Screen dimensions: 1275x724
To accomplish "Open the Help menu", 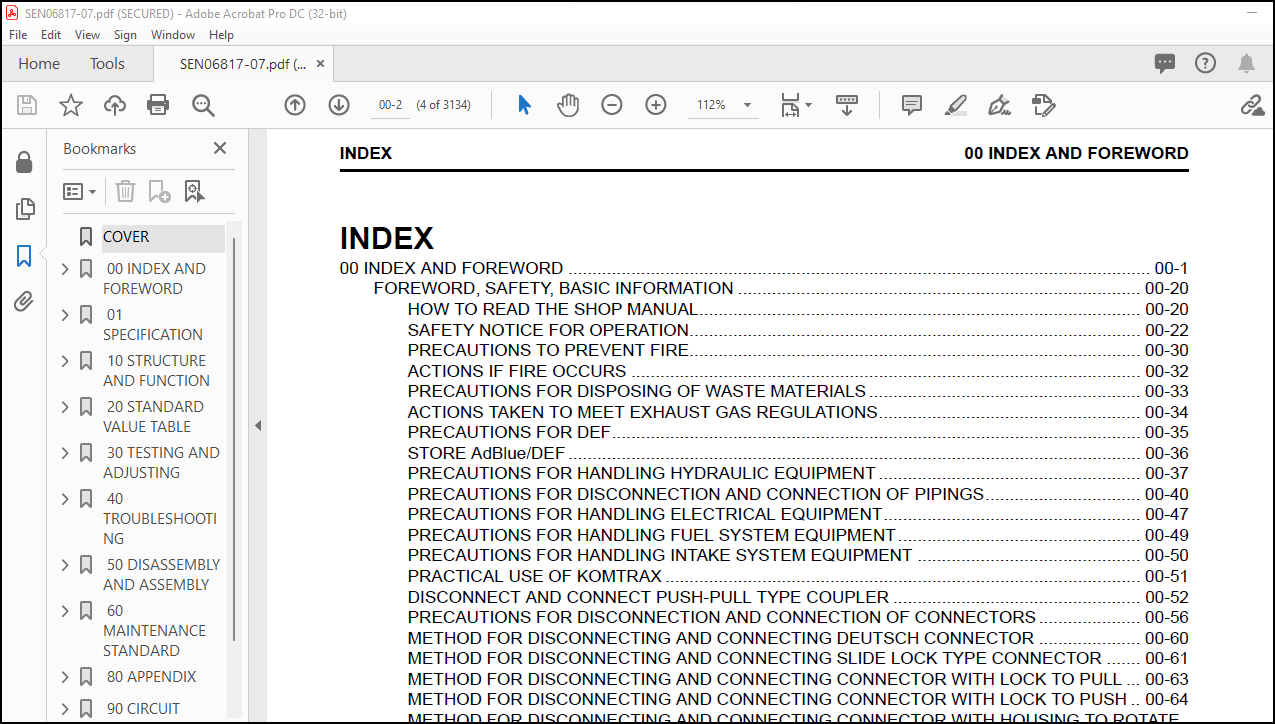I will tap(221, 34).
